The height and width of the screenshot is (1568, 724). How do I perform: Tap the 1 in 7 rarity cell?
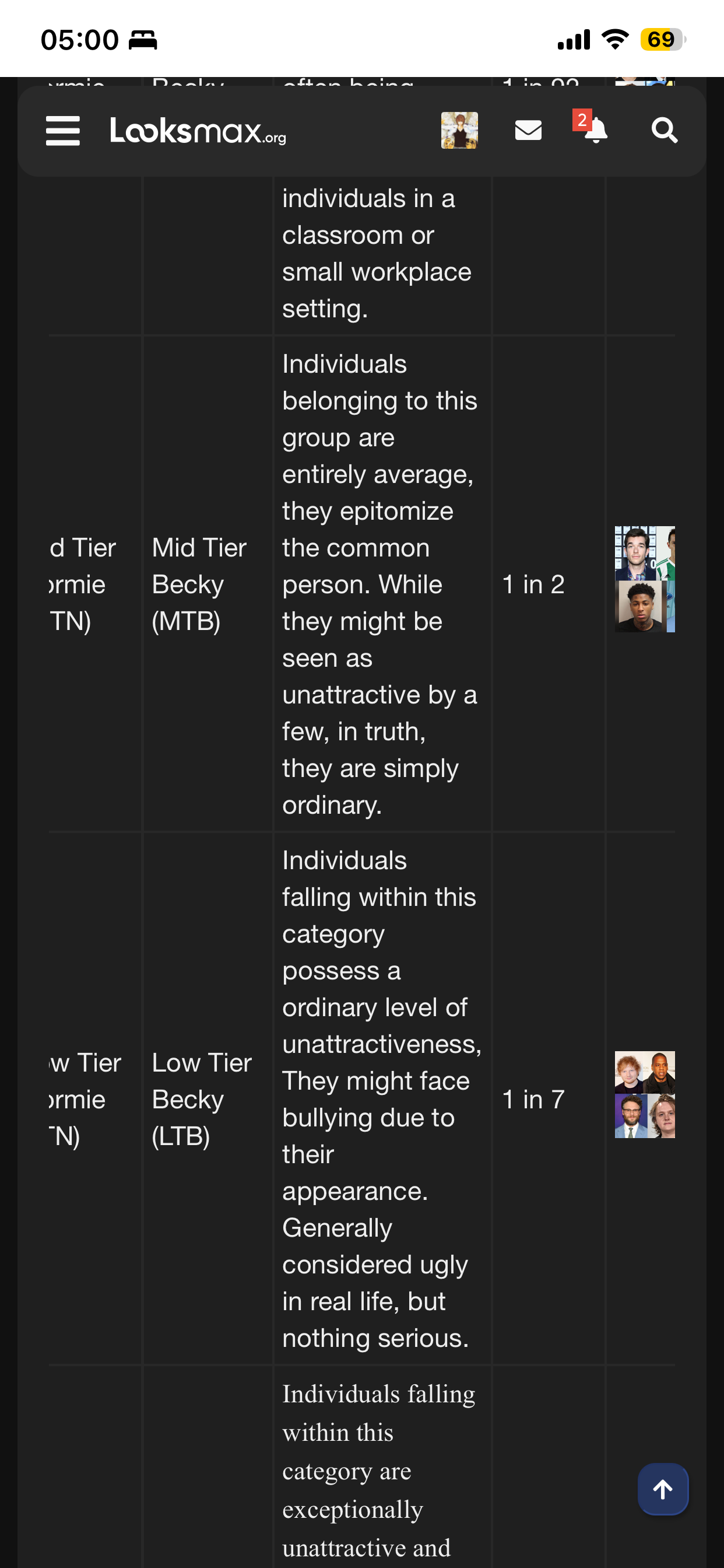(548, 1100)
